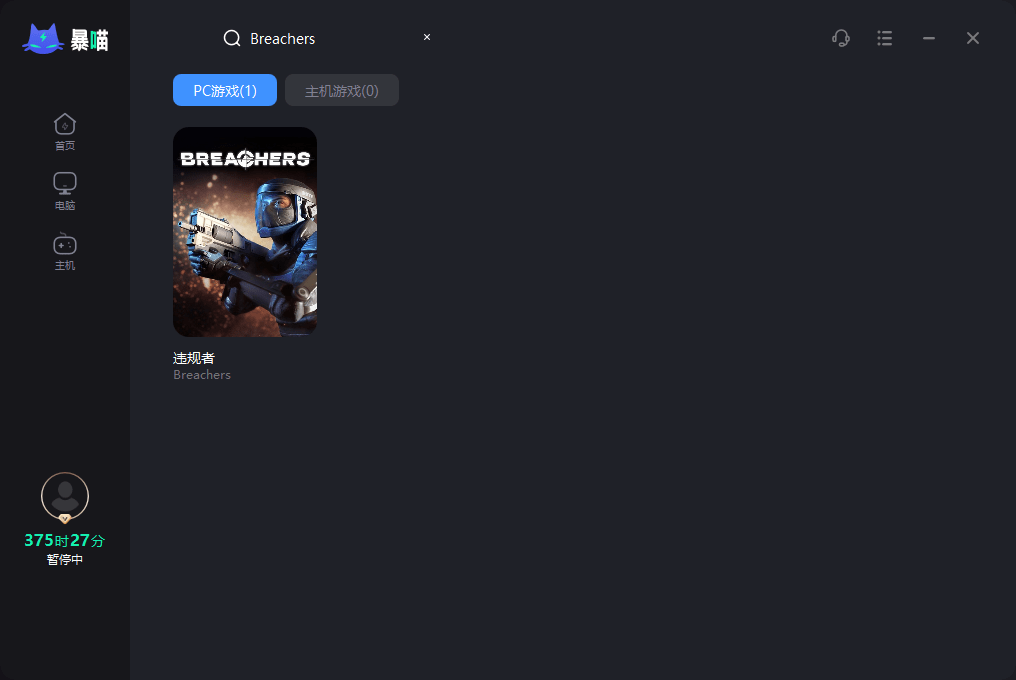The width and height of the screenshot is (1016, 680).
Task: Switch to 主机游戏(0) tab
Action: (x=341, y=90)
